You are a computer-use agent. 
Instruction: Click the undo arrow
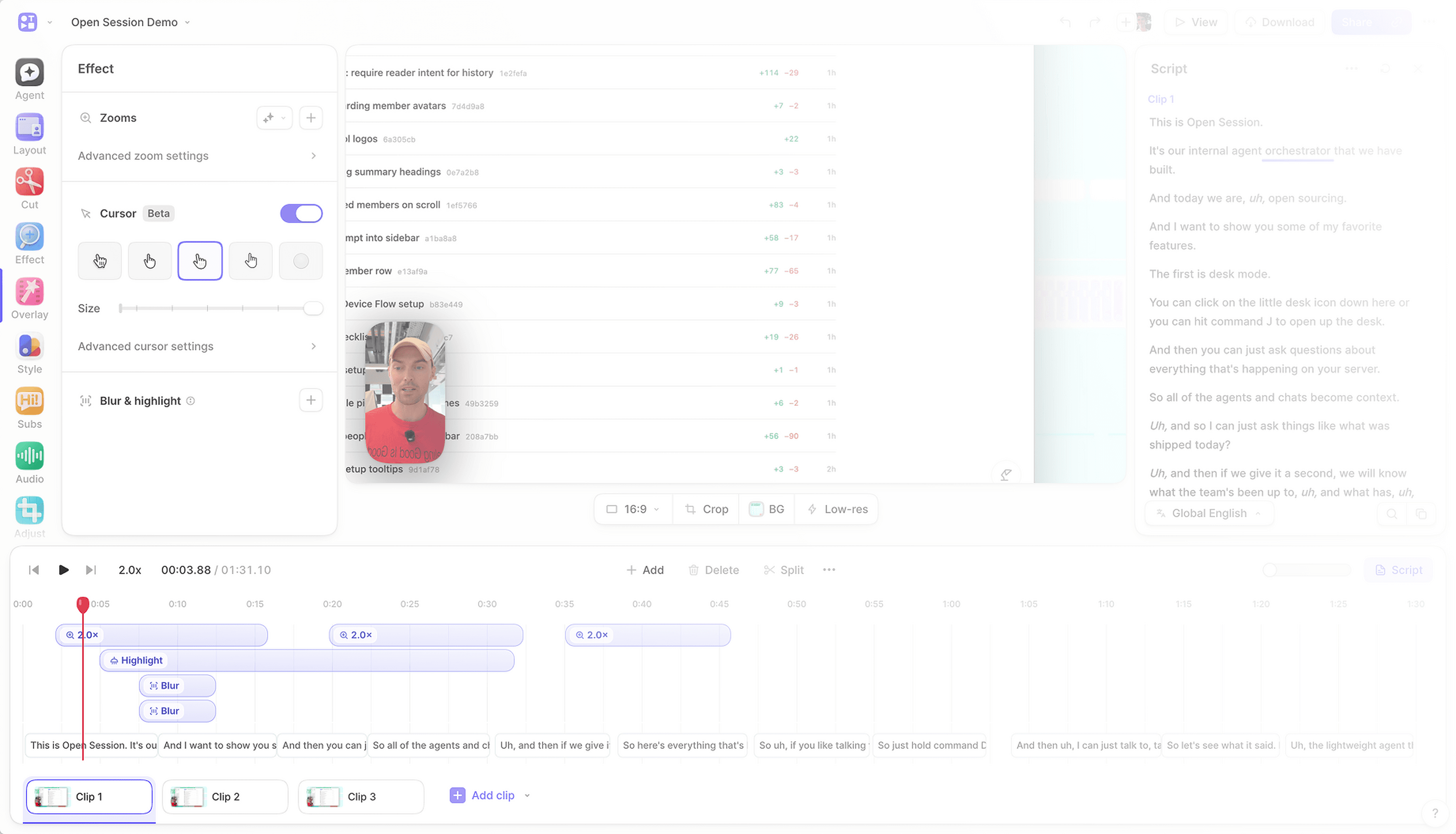[1065, 23]
